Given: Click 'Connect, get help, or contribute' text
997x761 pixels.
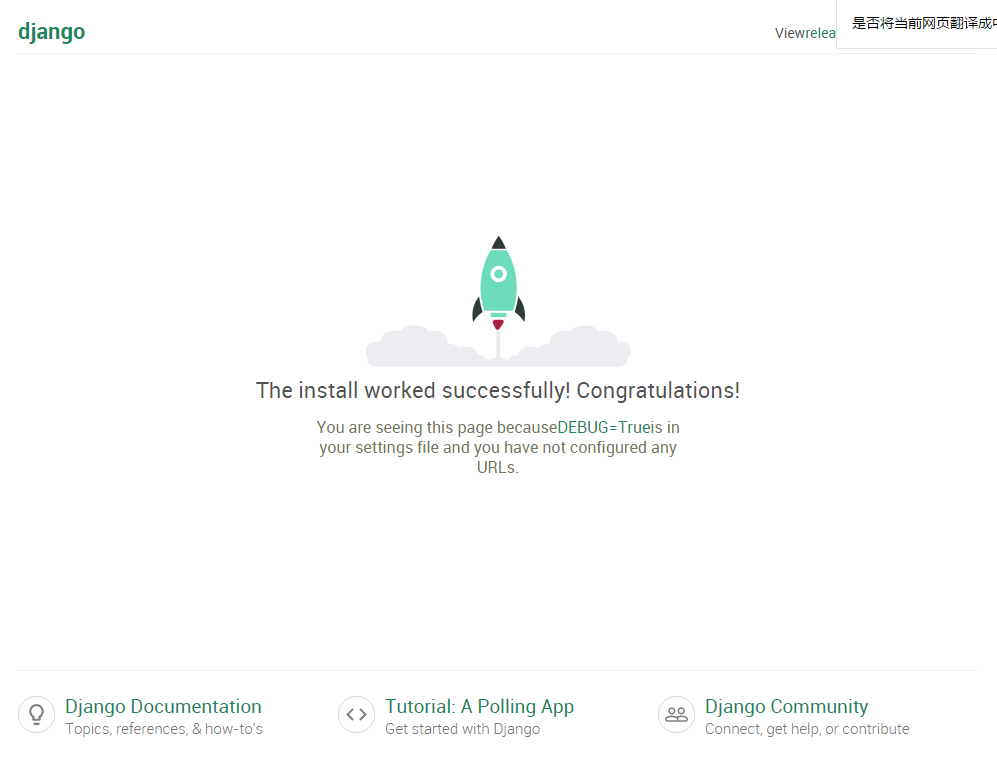Looking at the screenshot, I should coord(807,729).
